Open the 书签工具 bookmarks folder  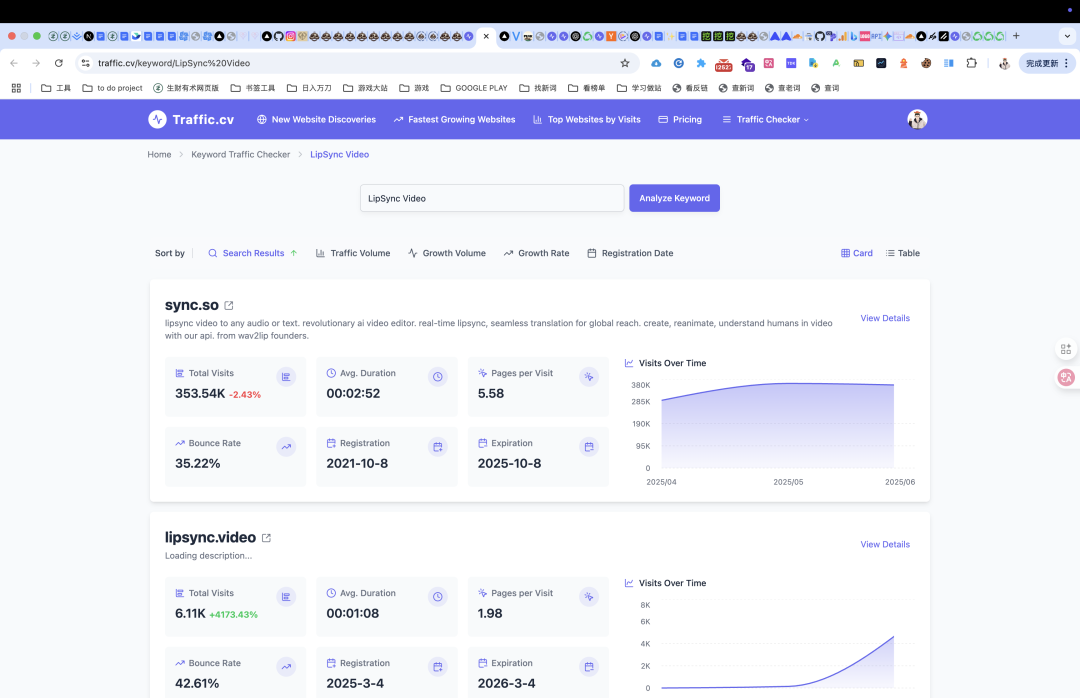click(x=253, y=88)
